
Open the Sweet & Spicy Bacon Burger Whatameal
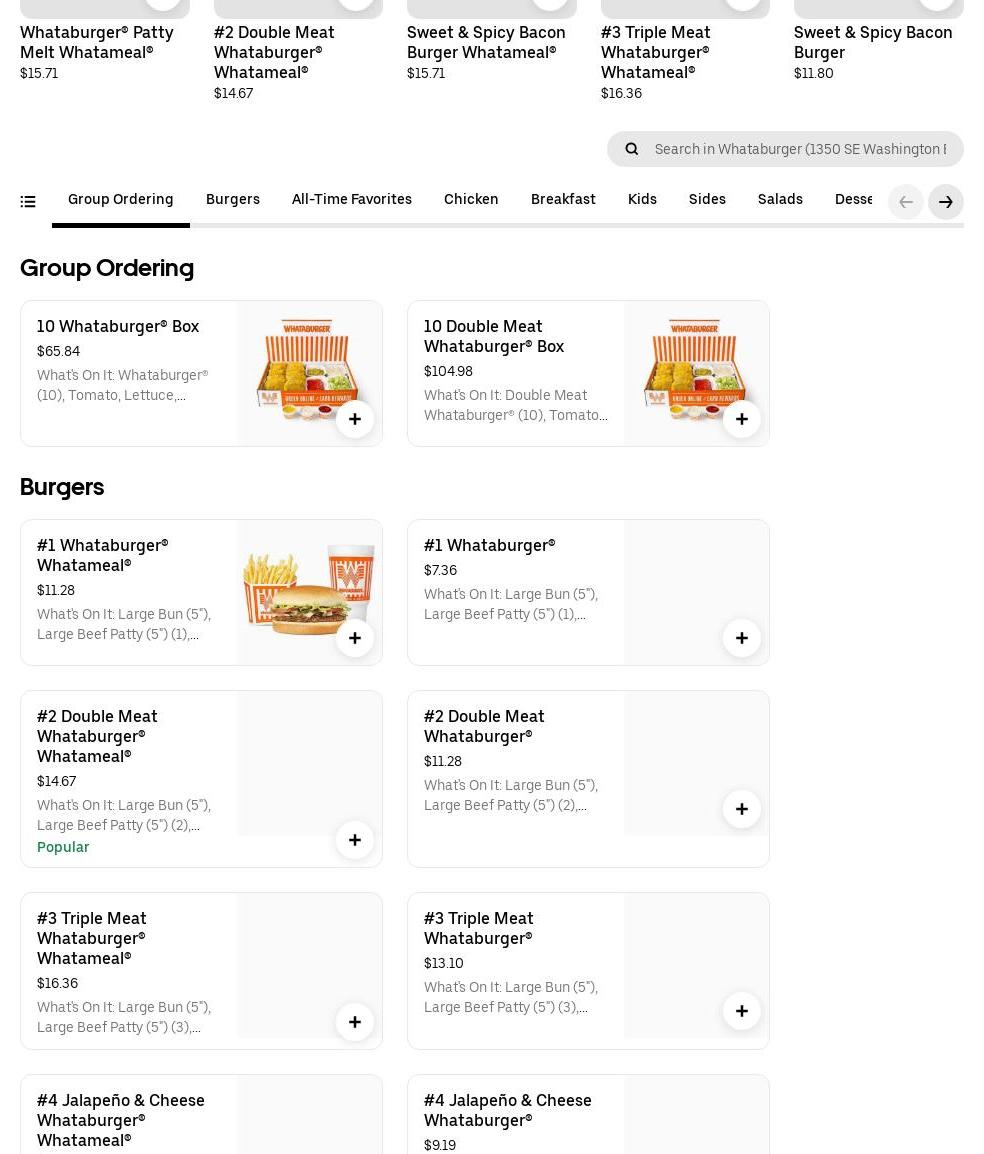click(486, 42)
